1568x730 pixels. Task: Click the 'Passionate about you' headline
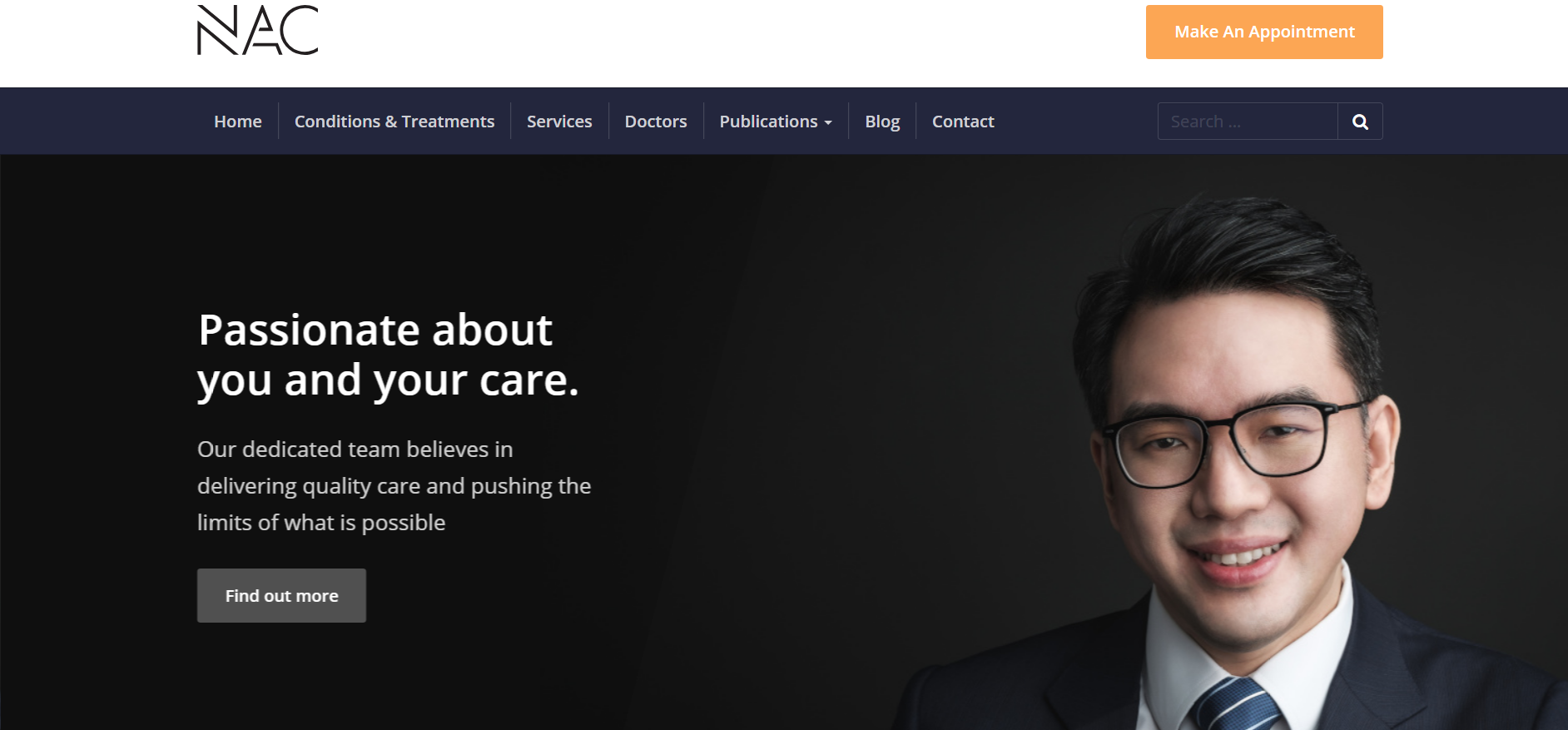[x=388, y=355]
